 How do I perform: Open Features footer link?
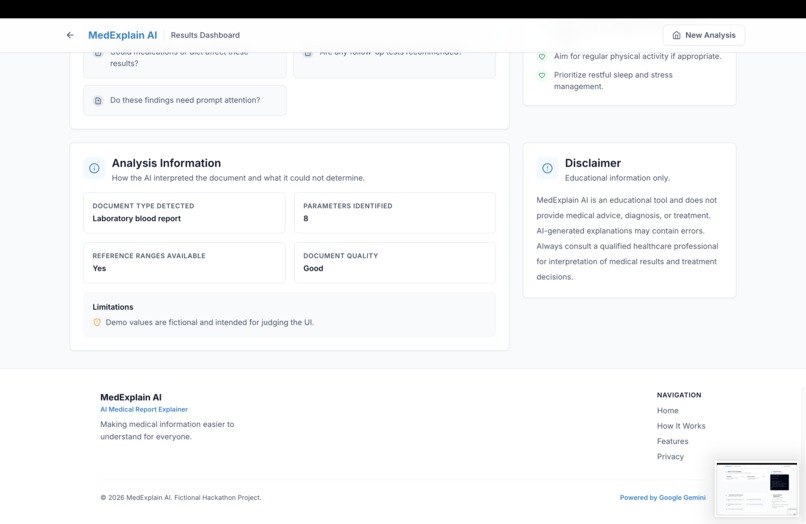672,441
